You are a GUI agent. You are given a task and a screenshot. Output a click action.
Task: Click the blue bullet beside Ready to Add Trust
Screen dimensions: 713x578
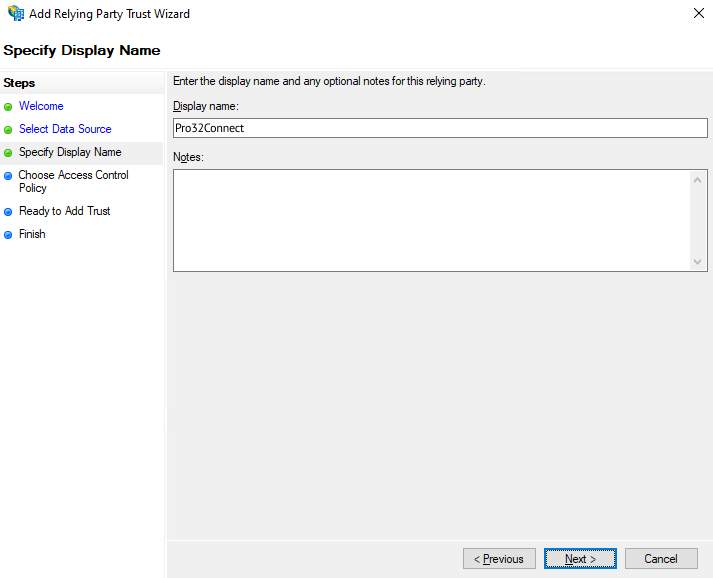click(x=9, y=212)
